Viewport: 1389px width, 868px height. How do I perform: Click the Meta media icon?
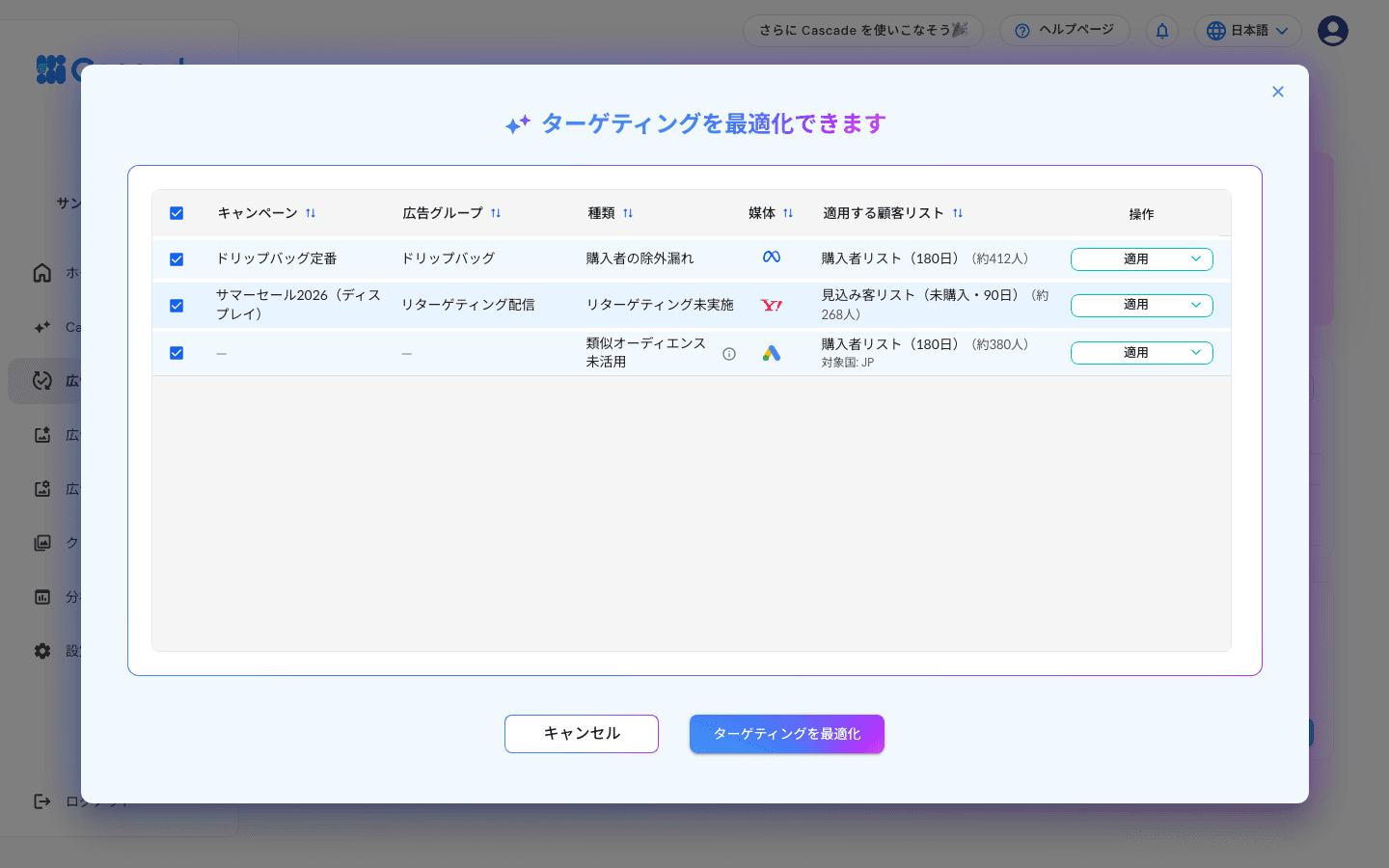(772, 258)
